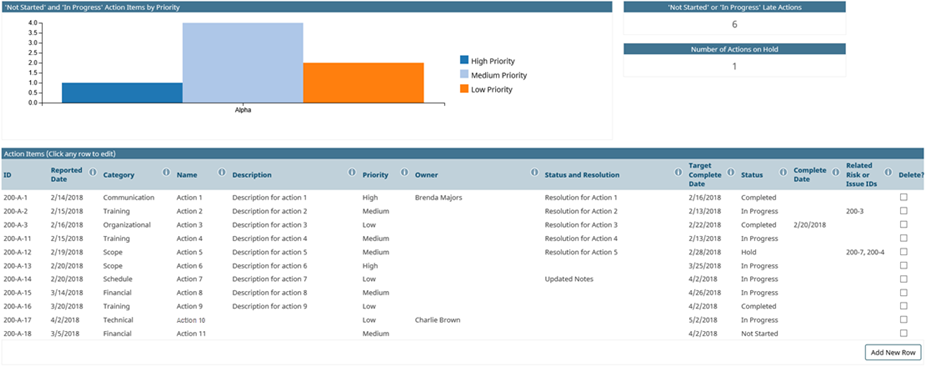Click the Schedule category cell
926x367 pixels.
pos(118,279)
